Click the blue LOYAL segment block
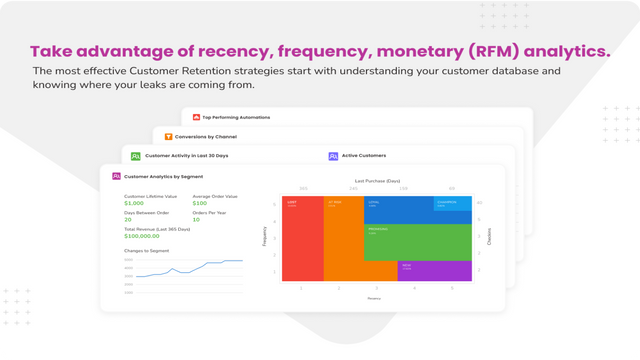The image size is (640, 360). [399, 210]
